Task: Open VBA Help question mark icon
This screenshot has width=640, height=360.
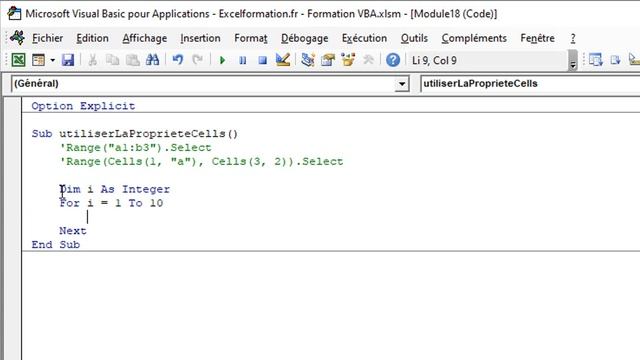Action: coord(393,60)
